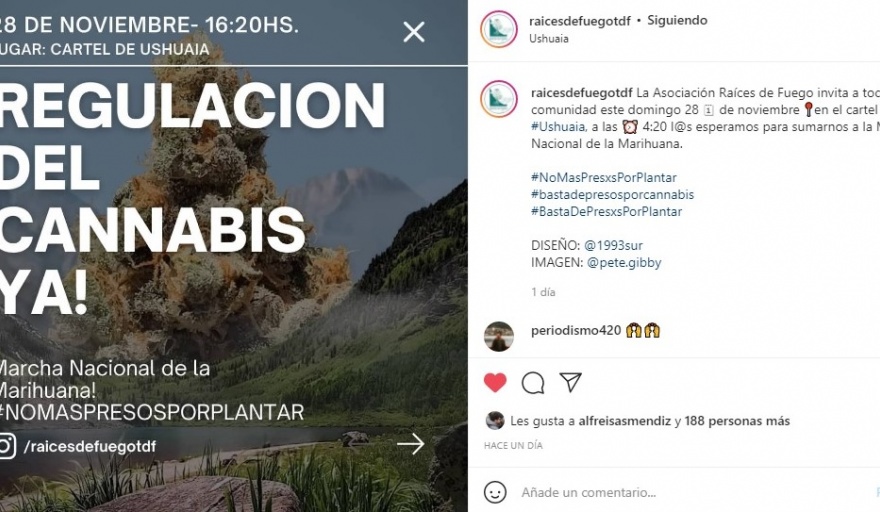
Task: View the 188 personas más likes list
Action: 737,421
